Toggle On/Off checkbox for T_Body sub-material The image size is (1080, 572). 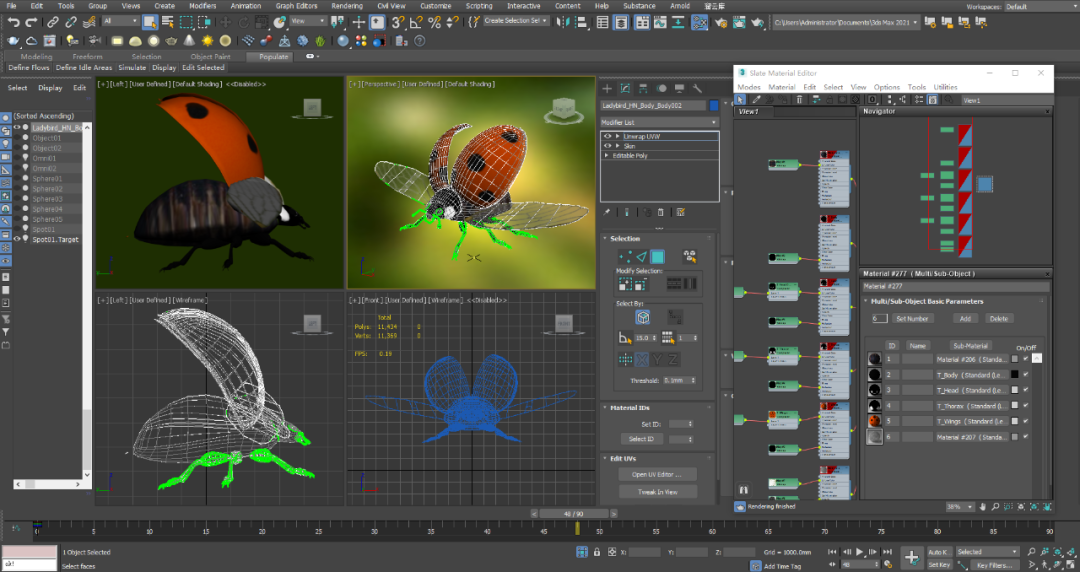[1025, 374]
